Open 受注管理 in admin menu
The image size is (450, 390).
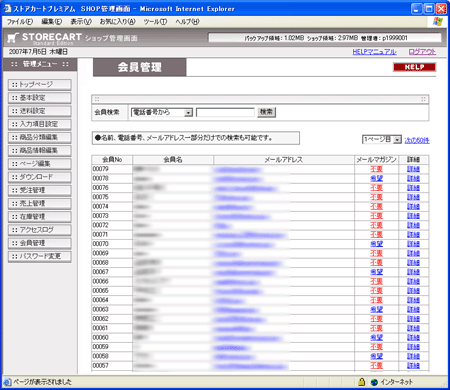point(40,190)
